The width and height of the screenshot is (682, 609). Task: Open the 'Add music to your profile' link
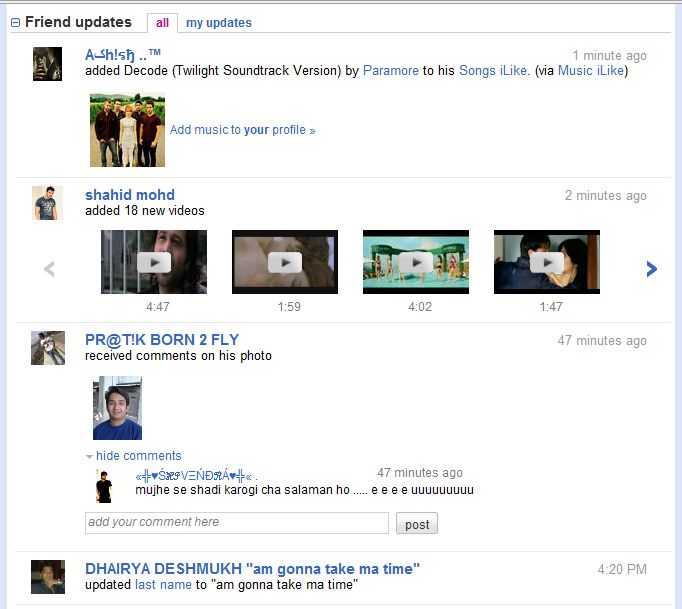(242, 130)
